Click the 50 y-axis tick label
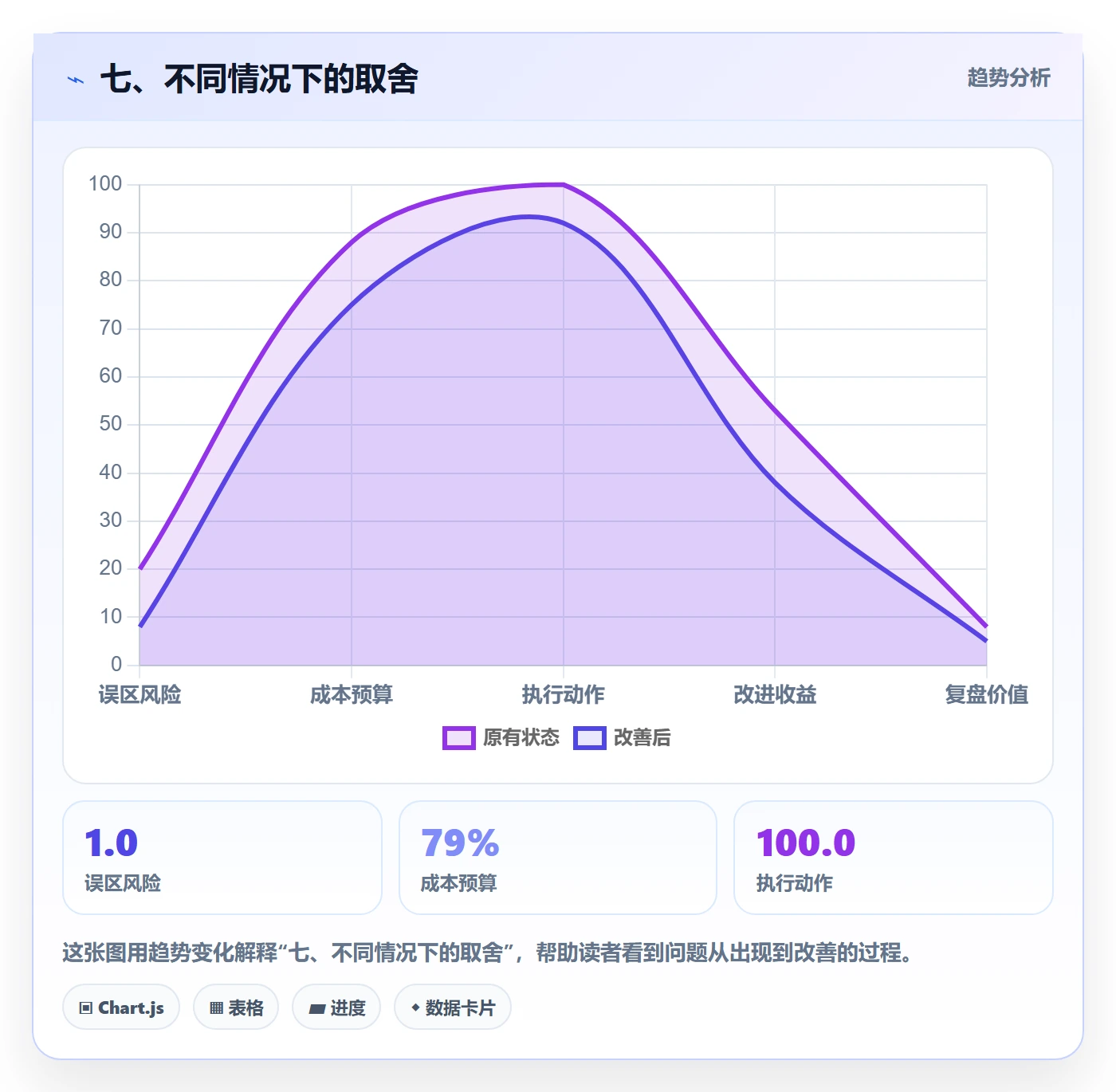The height and width of the screenshot is (1092, 1116). coord(111,424)
